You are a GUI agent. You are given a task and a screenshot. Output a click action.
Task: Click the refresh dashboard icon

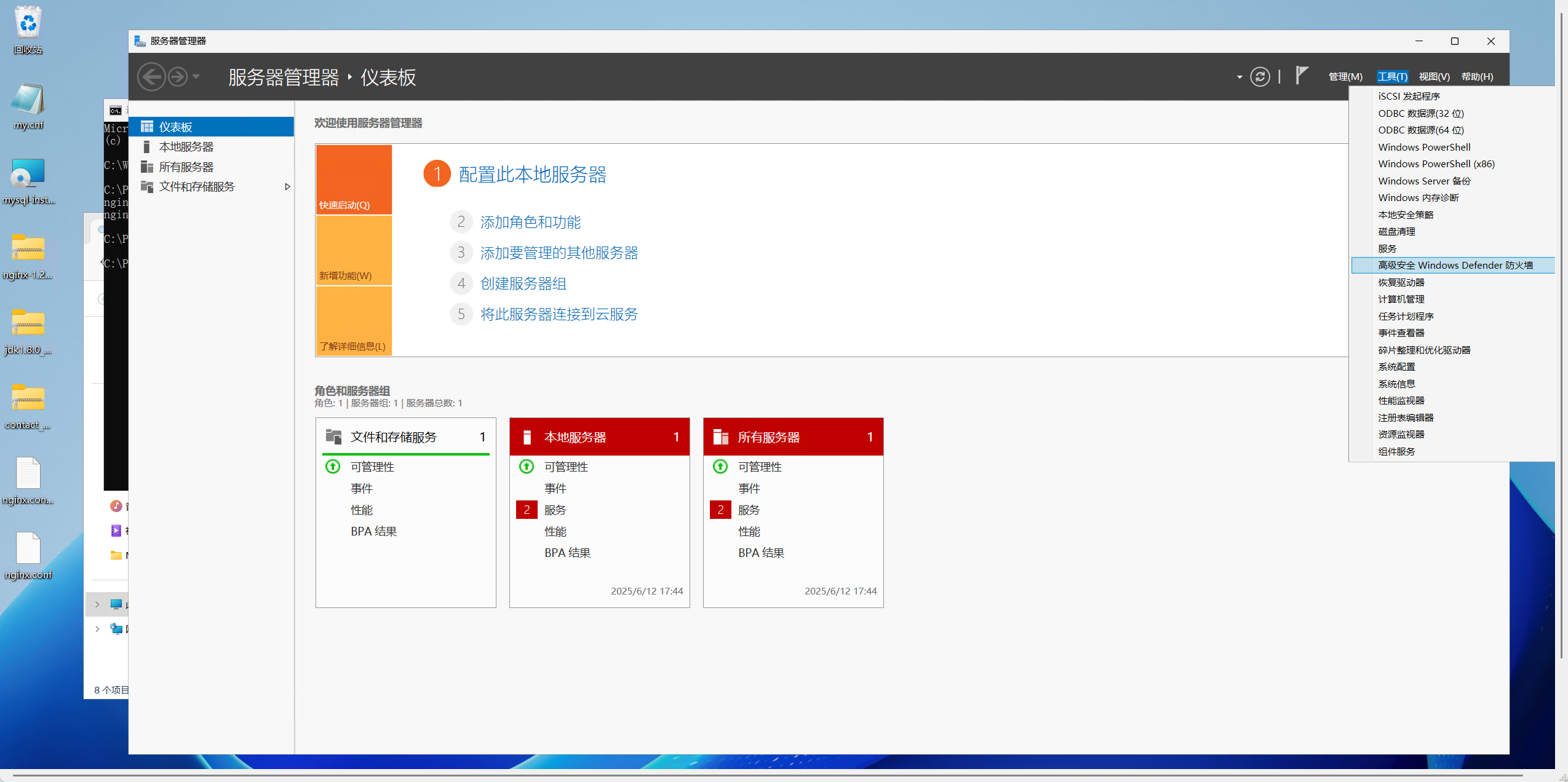coord(1259,77)
